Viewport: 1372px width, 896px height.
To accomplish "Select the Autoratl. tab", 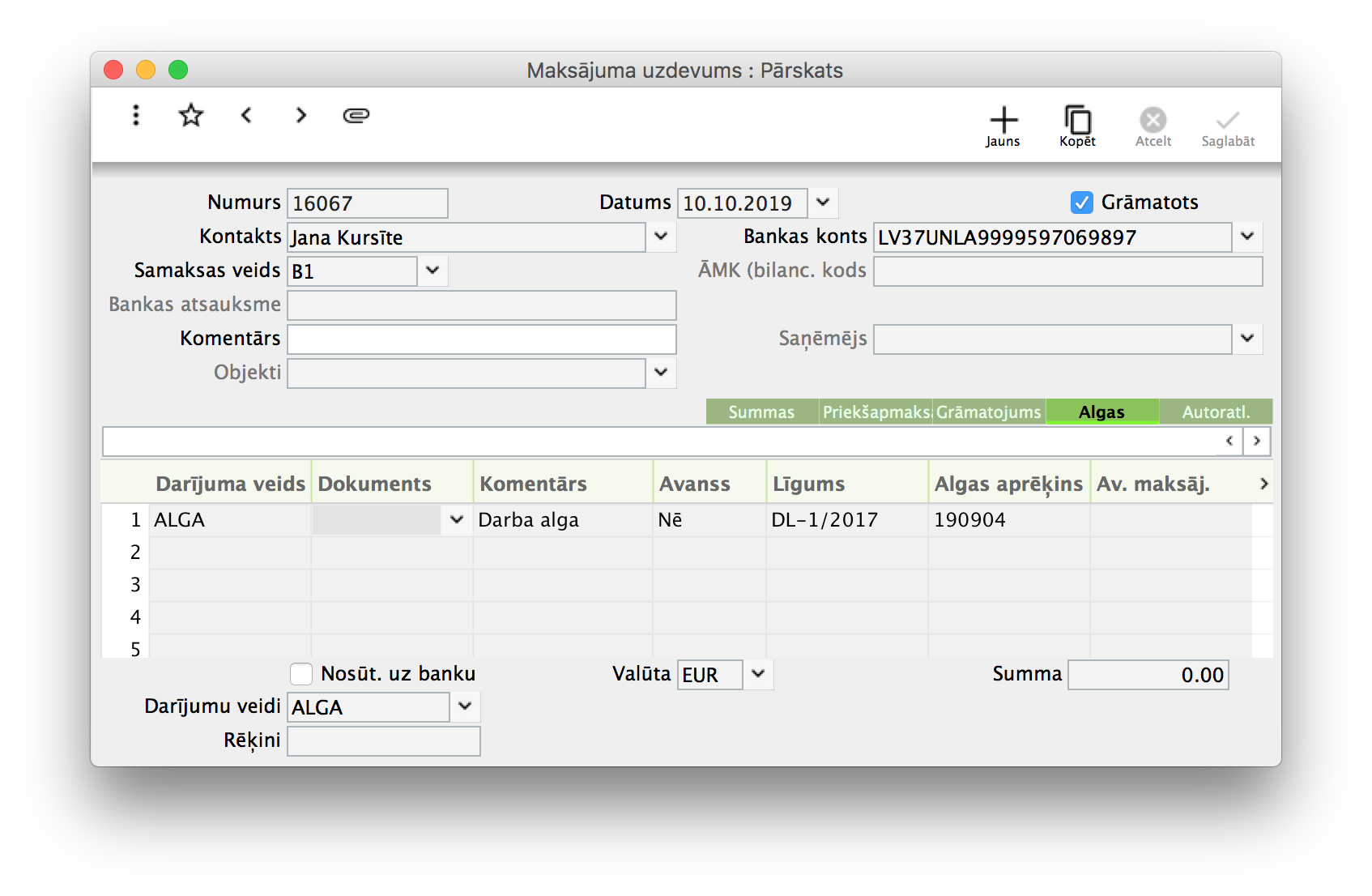I will 1216,412.
